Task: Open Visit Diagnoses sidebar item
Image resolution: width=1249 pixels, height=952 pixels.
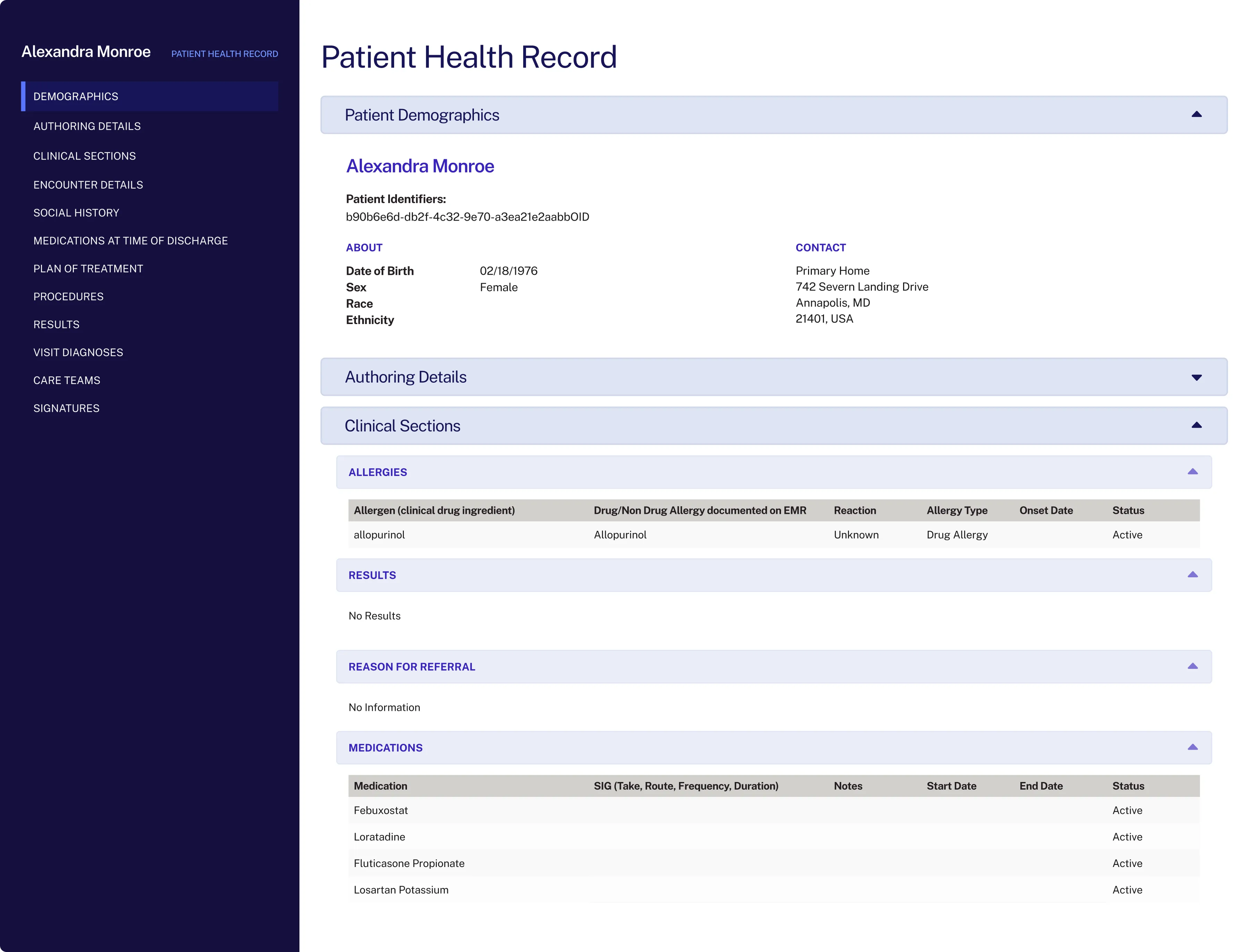Action: tap(78, 352)
